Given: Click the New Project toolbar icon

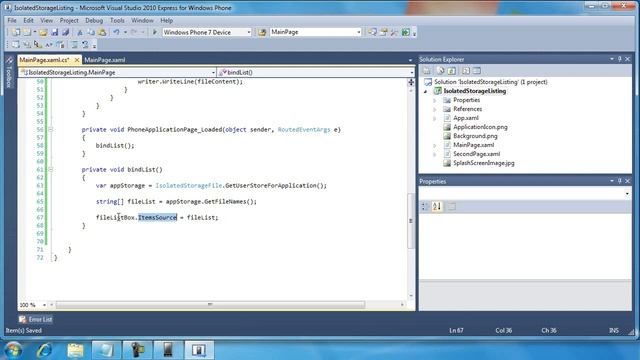Looking at the screenshot, I should tap(16, 32).
